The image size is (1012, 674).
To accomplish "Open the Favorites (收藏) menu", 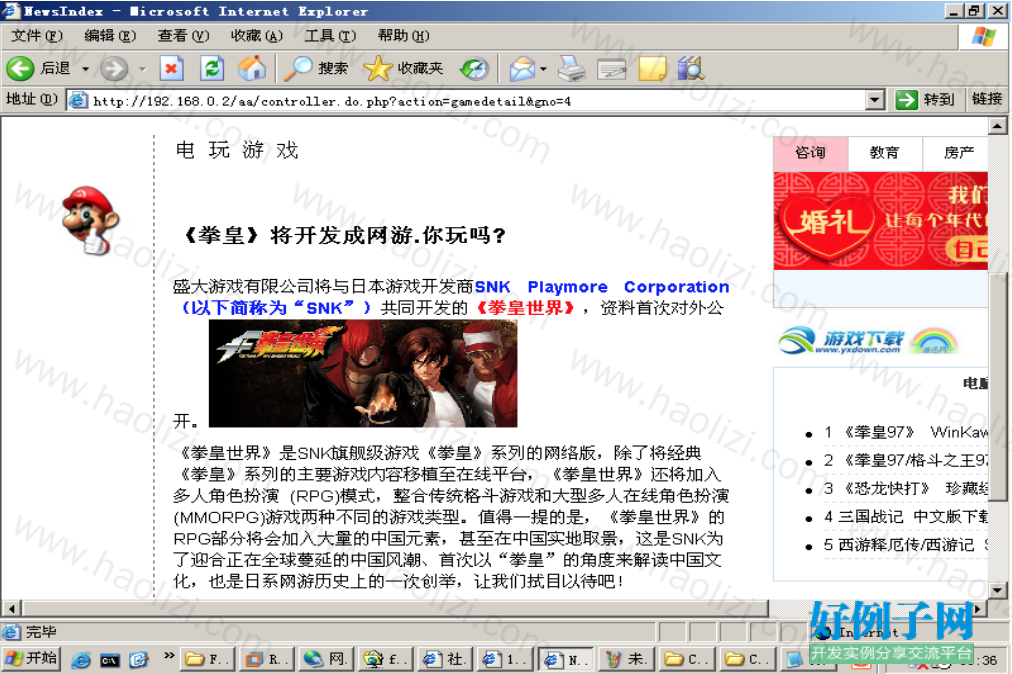I will click(x=257, y=36).
